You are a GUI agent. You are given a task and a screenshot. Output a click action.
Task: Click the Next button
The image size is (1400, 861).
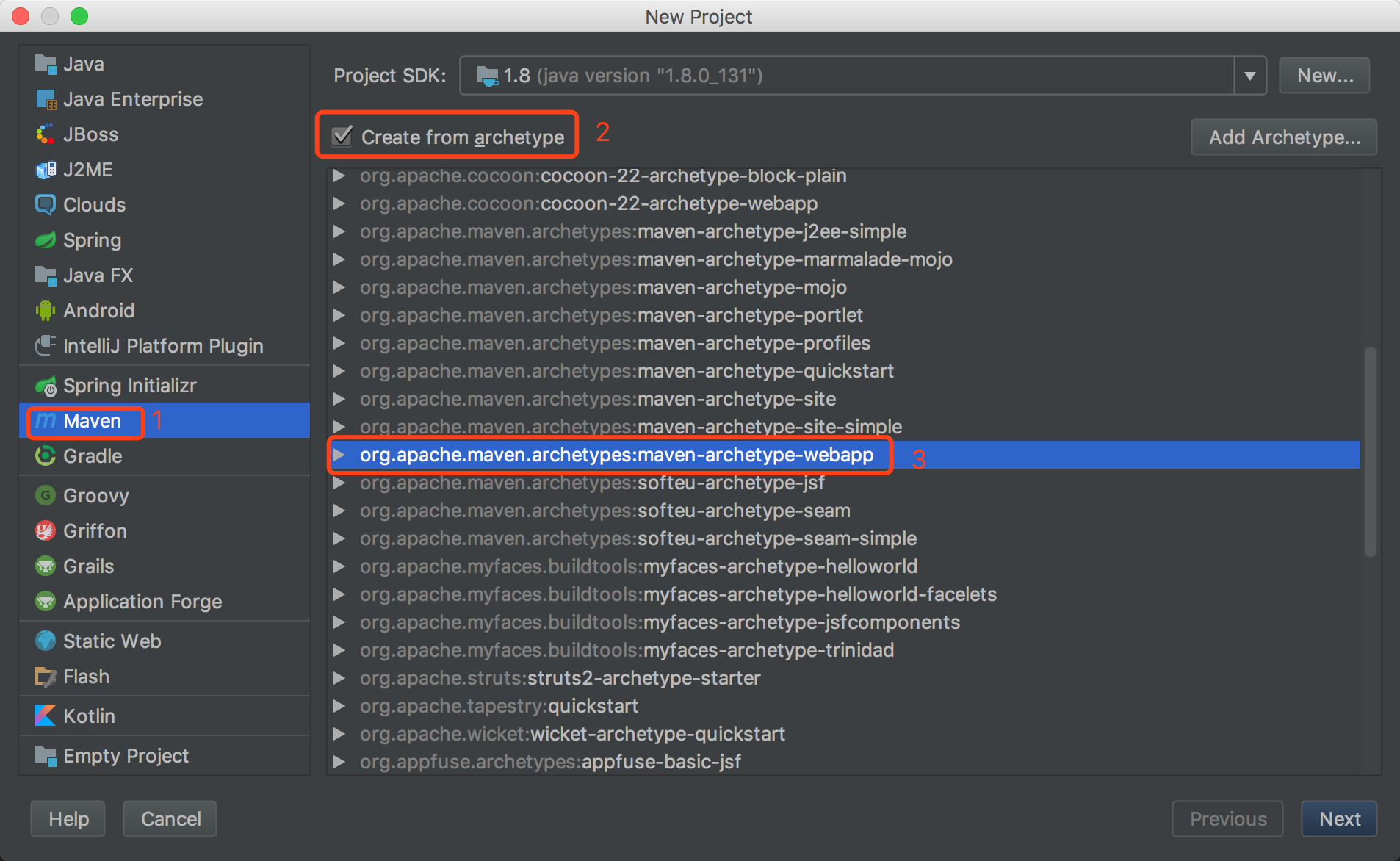coord(1339,818)
